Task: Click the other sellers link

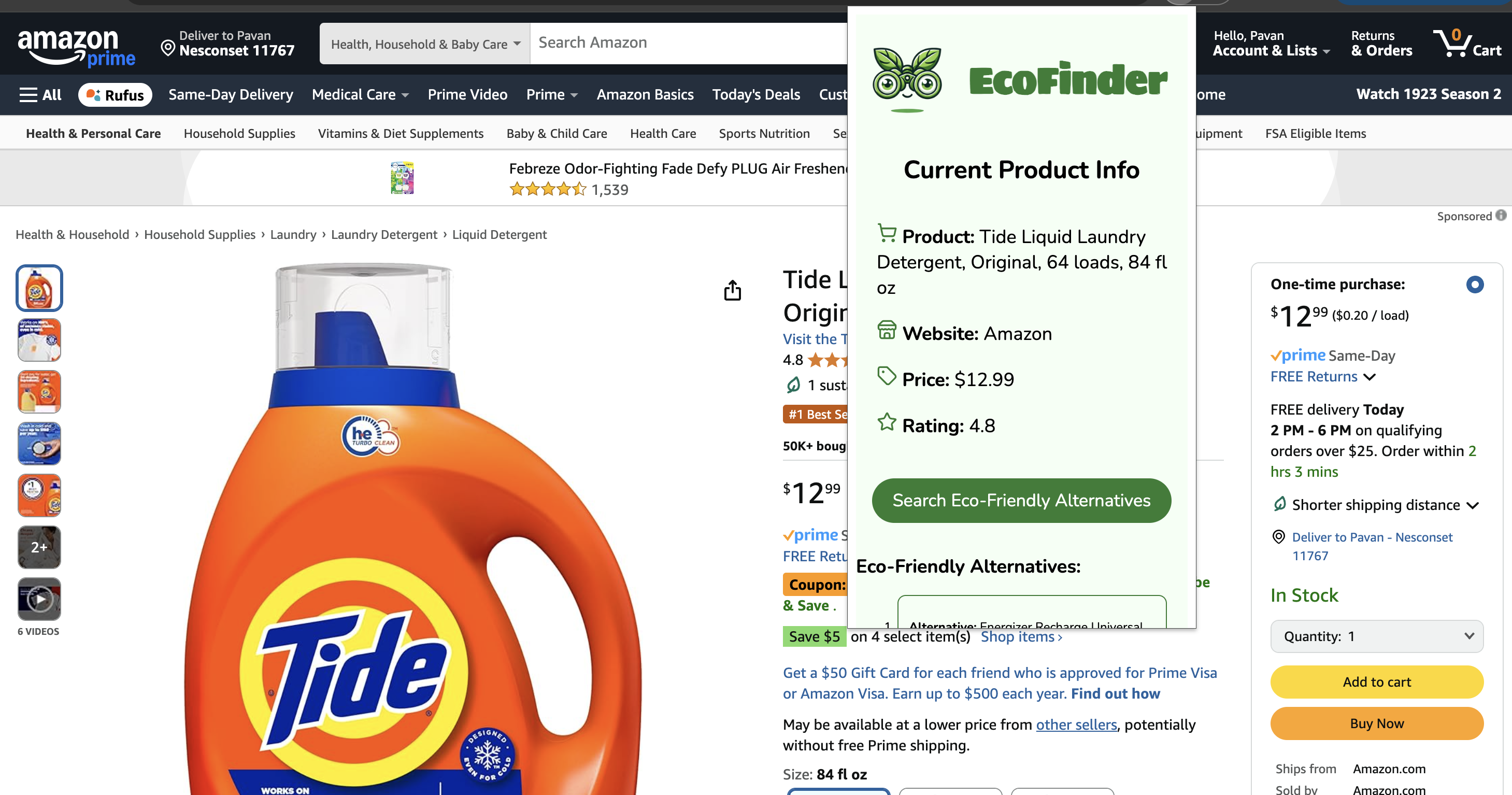Action: click(x=1076, y=725)
